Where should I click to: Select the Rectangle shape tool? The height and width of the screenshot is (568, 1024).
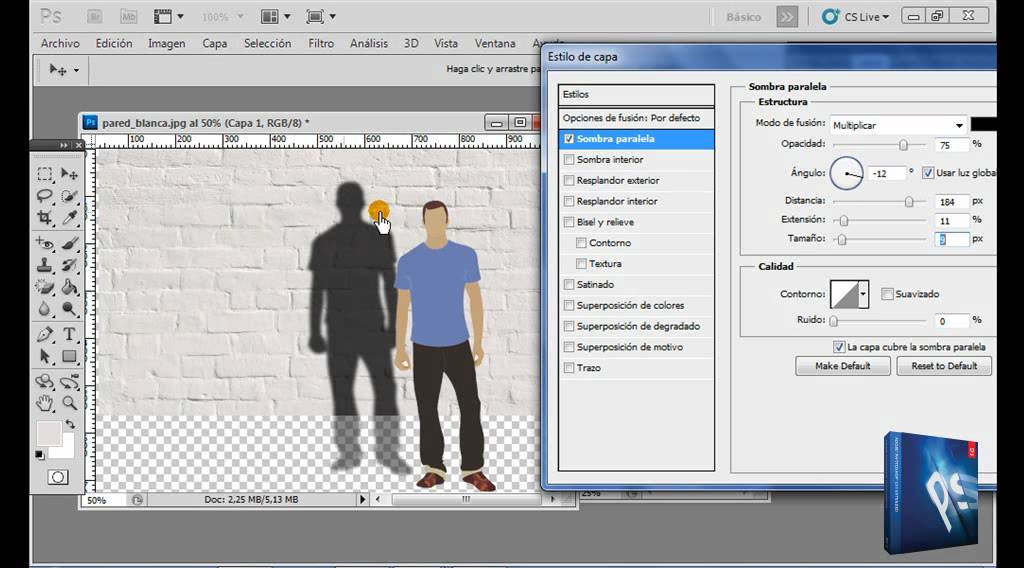(x=69, y=356)
